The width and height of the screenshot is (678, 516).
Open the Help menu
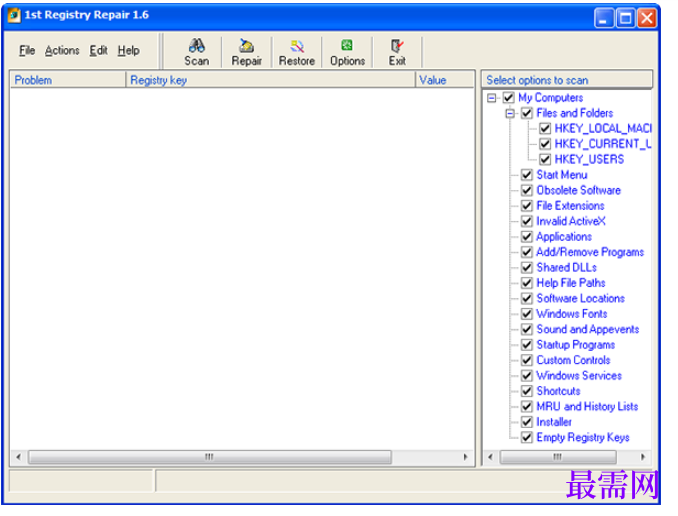pyautogui.click(x=128, y=51)
